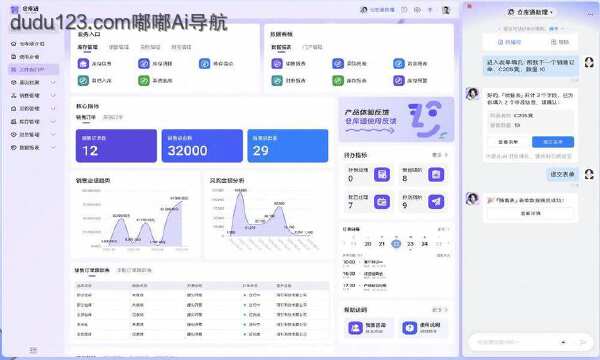Open the purple house-shaped shortcut in business entry
The height and width of the screenshot is (360, 600).
(83, 63)
